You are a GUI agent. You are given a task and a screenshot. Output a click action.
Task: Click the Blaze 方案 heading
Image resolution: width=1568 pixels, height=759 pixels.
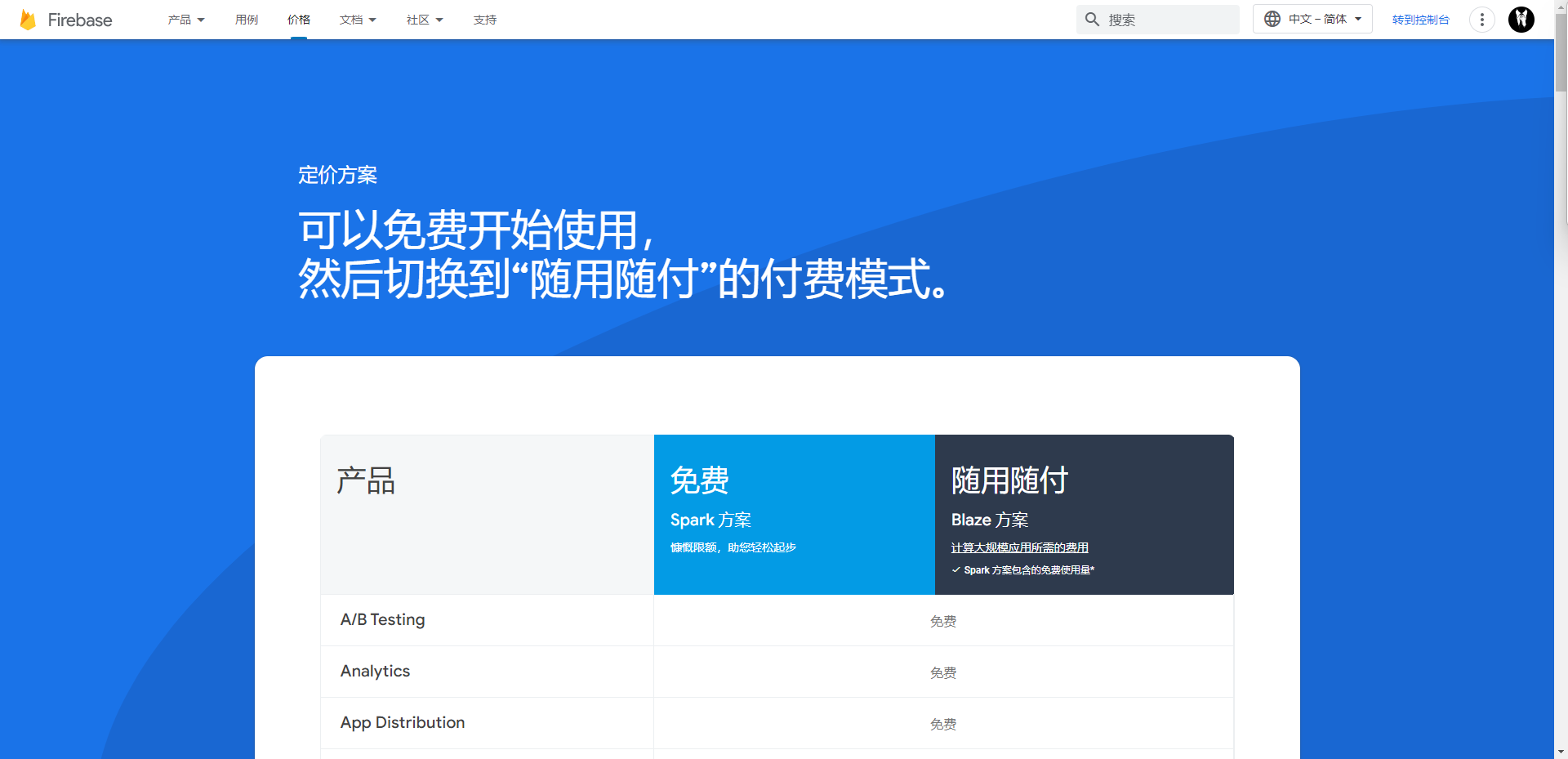point(990,520)
